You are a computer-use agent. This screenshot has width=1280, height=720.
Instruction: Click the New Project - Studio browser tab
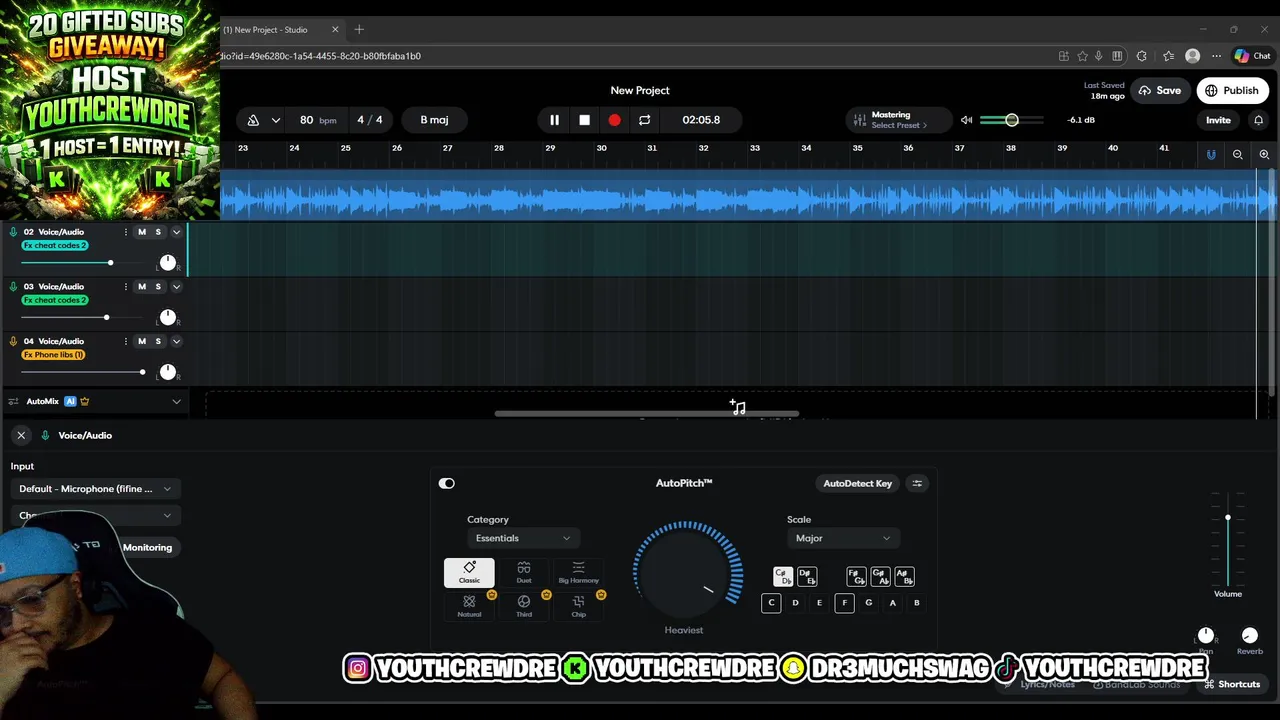[280, 30]
